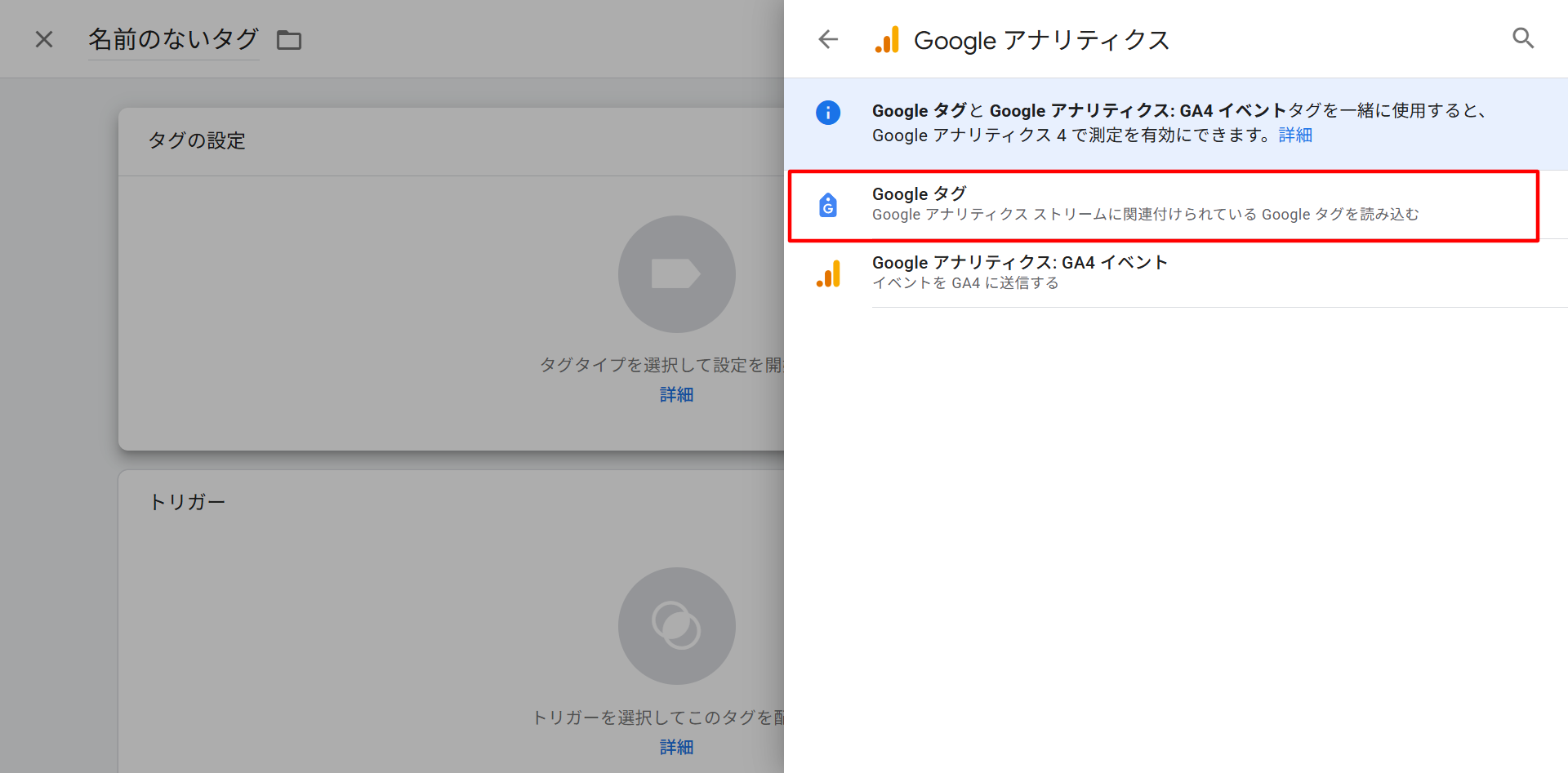Select Google アナリティクス: GA4 イベント tag type

tap(1019, 273)
